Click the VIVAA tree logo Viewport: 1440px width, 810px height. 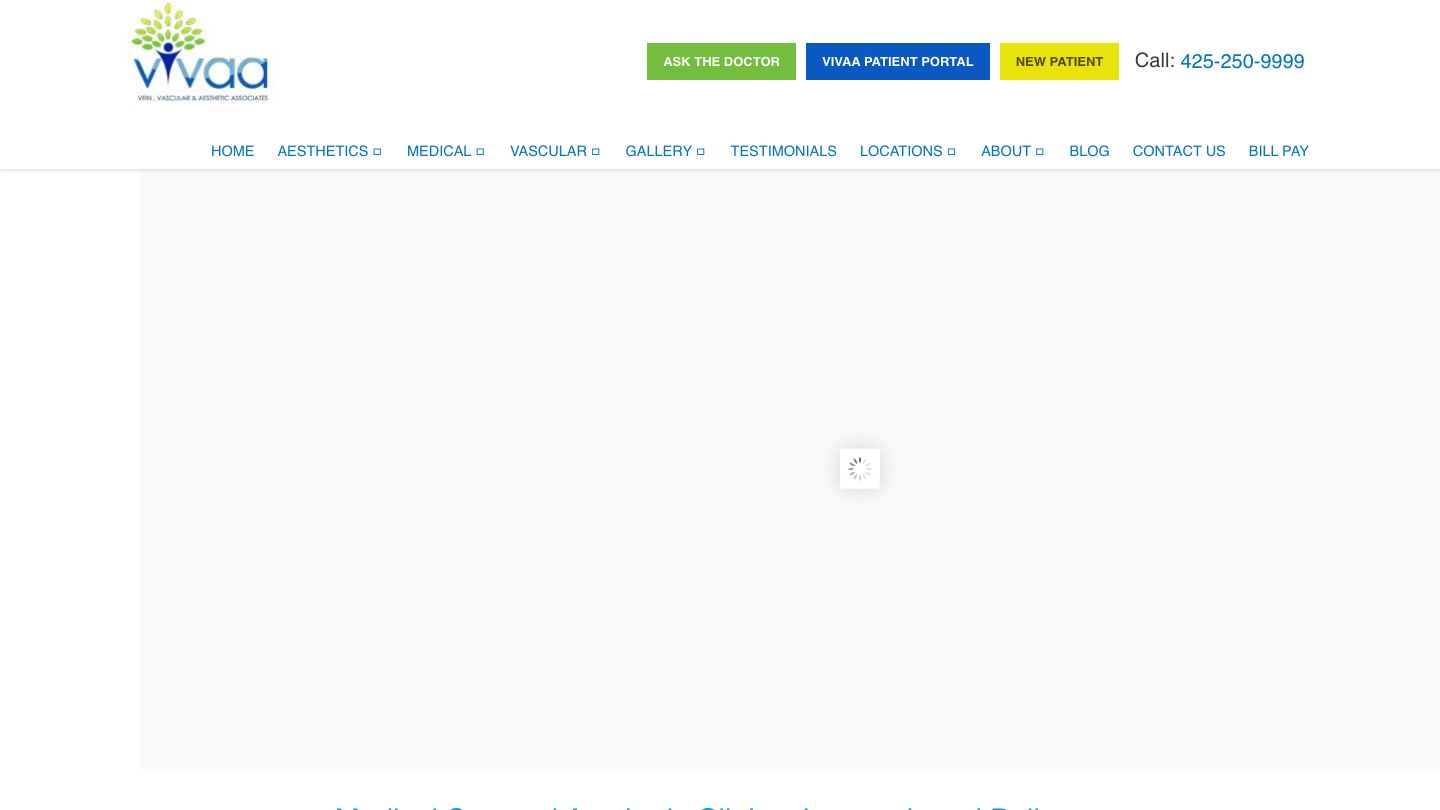(x=200, y=52)
